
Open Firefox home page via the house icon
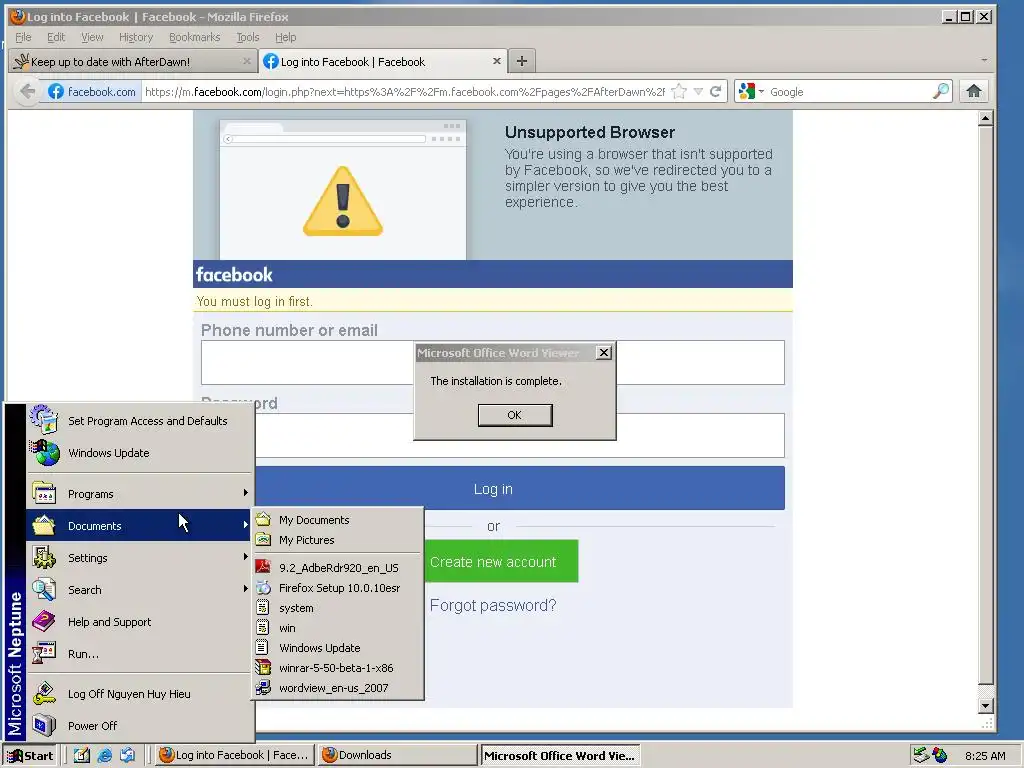pos(974,91)
